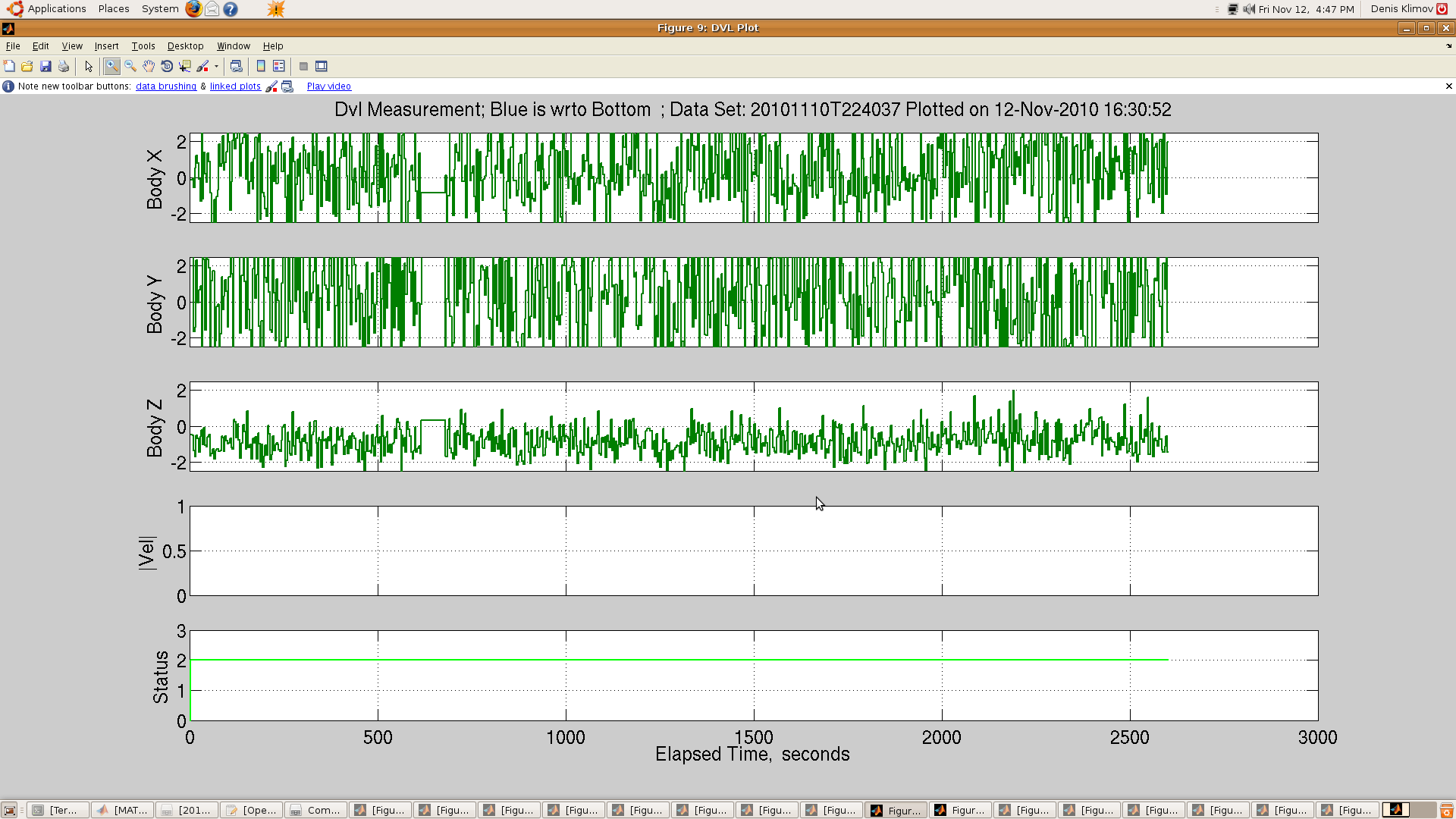
Task: Insert a colorbar from the toolbar
Action: 261,67
